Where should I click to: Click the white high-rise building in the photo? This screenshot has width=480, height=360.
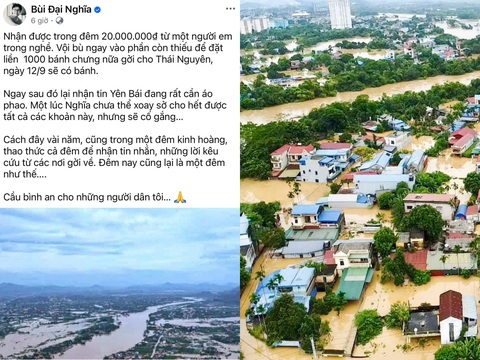coord(340,14)
